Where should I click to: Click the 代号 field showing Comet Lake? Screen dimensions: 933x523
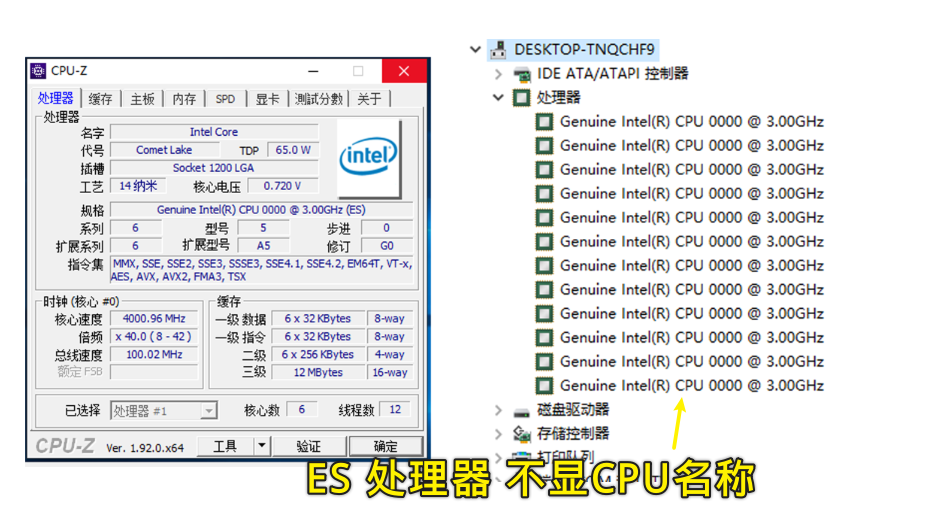click(164, 150)
